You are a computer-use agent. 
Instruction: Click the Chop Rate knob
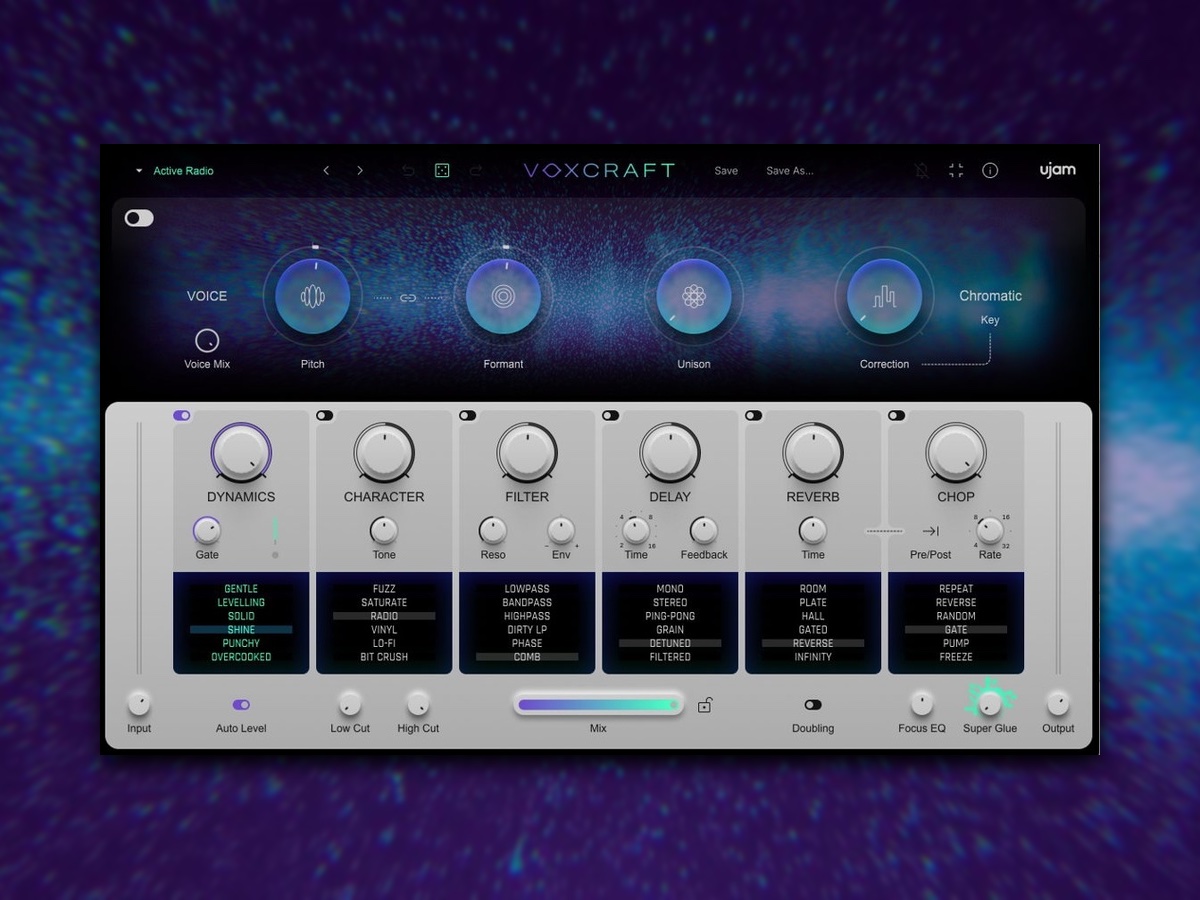[990, 530]
